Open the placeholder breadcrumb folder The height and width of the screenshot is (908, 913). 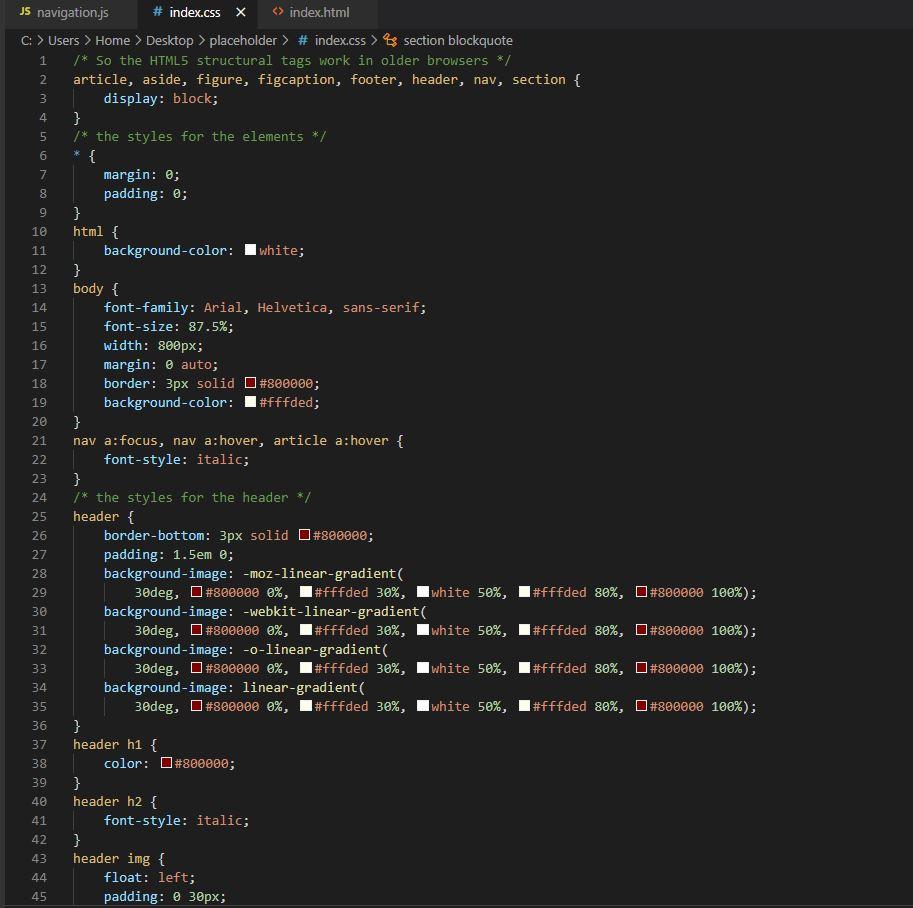[243, 41]
